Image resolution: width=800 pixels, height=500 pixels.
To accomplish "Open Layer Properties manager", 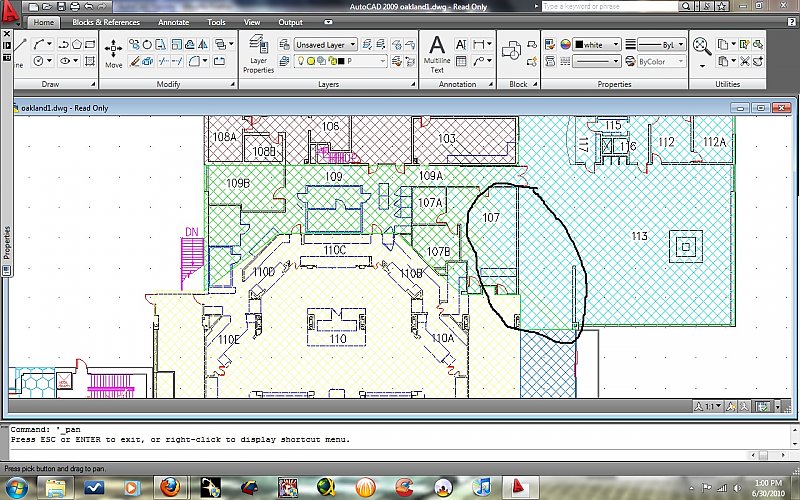I will coord(259,54).
